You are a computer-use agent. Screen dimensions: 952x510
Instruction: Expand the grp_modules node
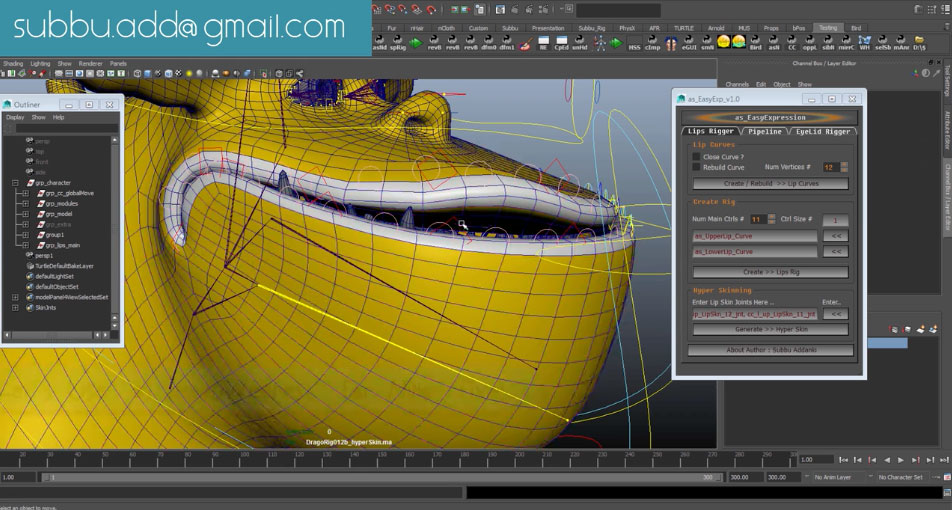(26, 203)
